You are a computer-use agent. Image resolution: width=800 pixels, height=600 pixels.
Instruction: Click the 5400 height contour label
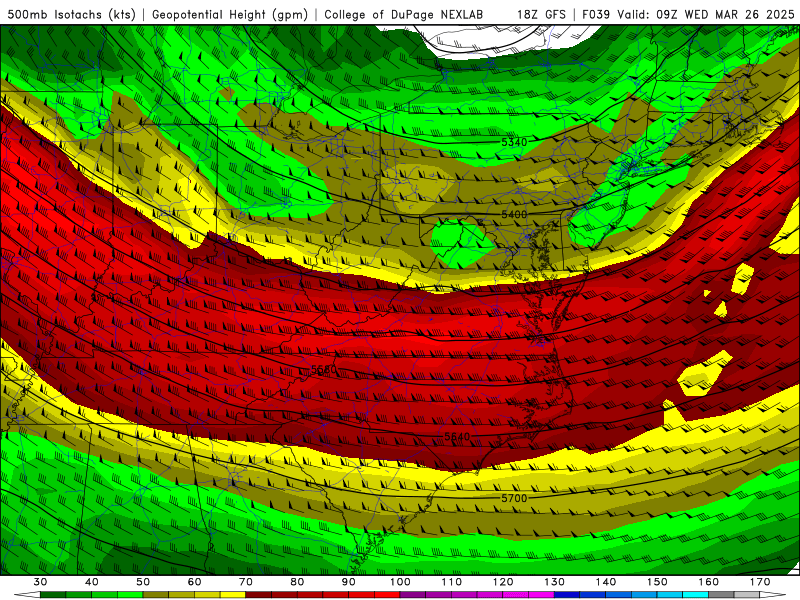click(x=514, y=215)
